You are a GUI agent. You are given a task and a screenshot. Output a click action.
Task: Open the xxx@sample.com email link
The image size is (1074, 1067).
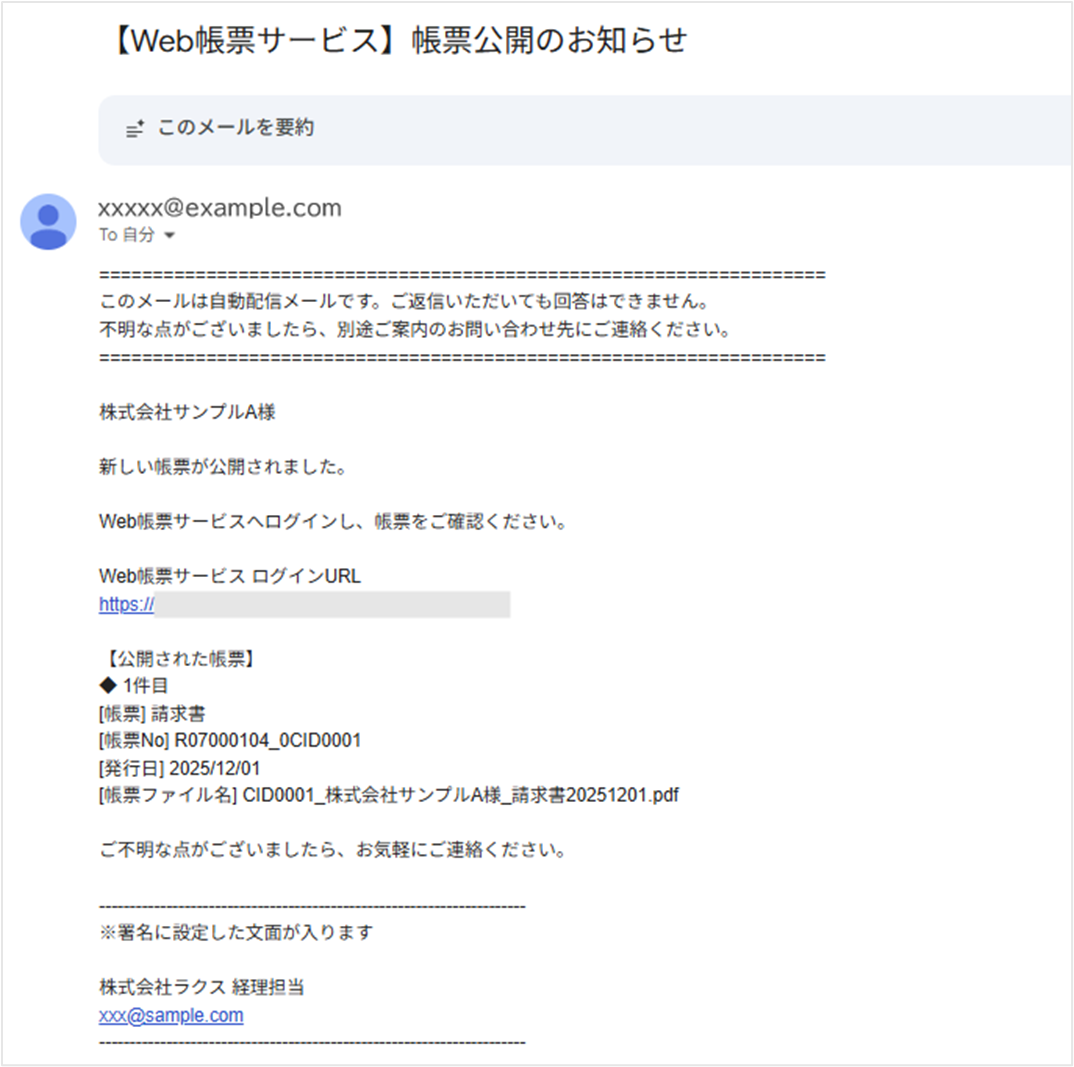pyautogui.click(x=171, y=1015)
